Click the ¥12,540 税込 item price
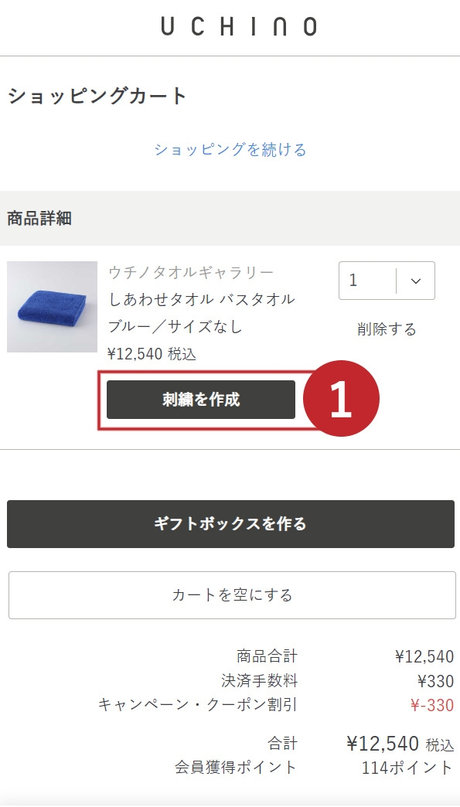 coord(152,354)
